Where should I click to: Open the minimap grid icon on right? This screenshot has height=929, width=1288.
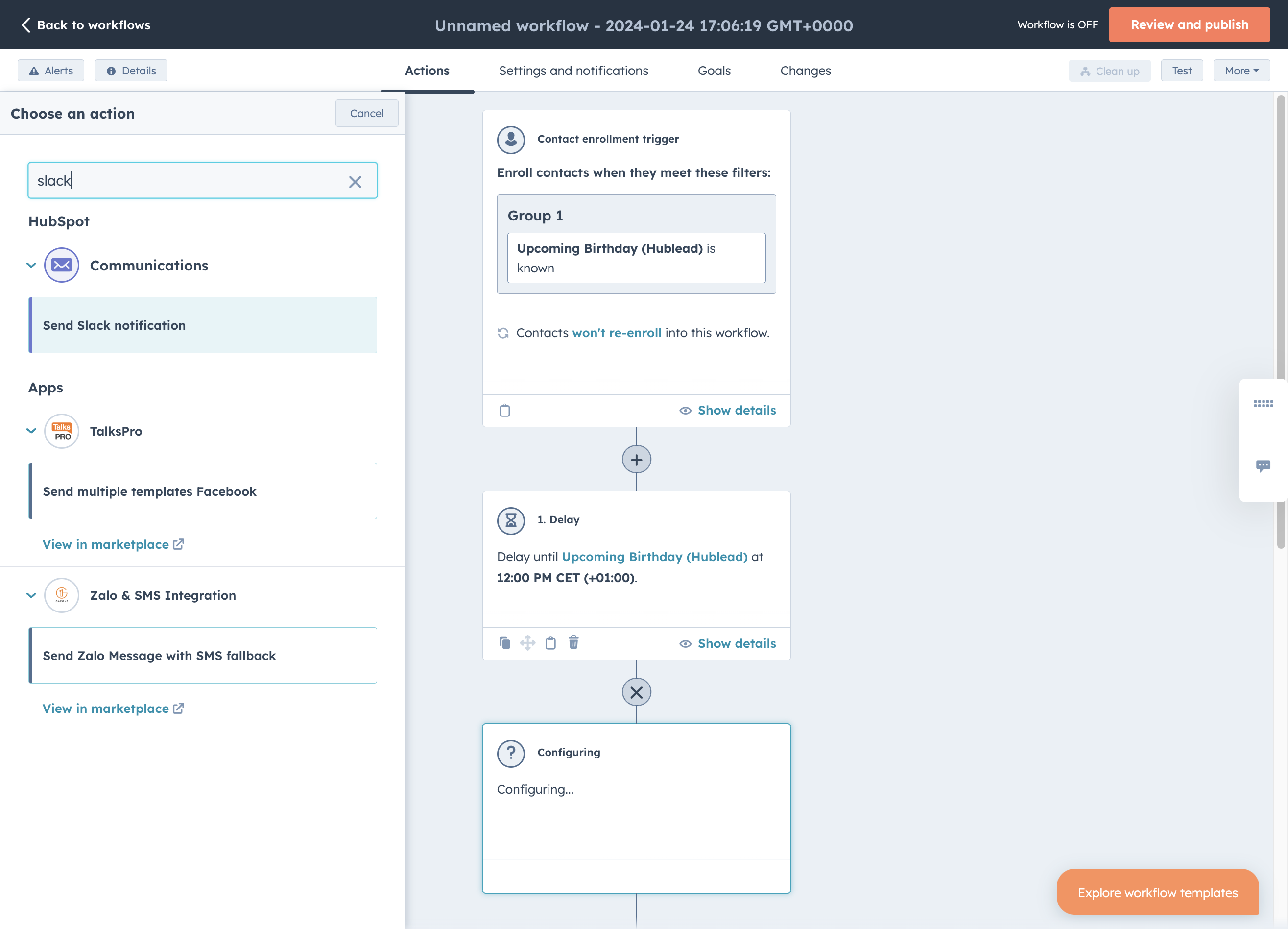pos(1263,403)
